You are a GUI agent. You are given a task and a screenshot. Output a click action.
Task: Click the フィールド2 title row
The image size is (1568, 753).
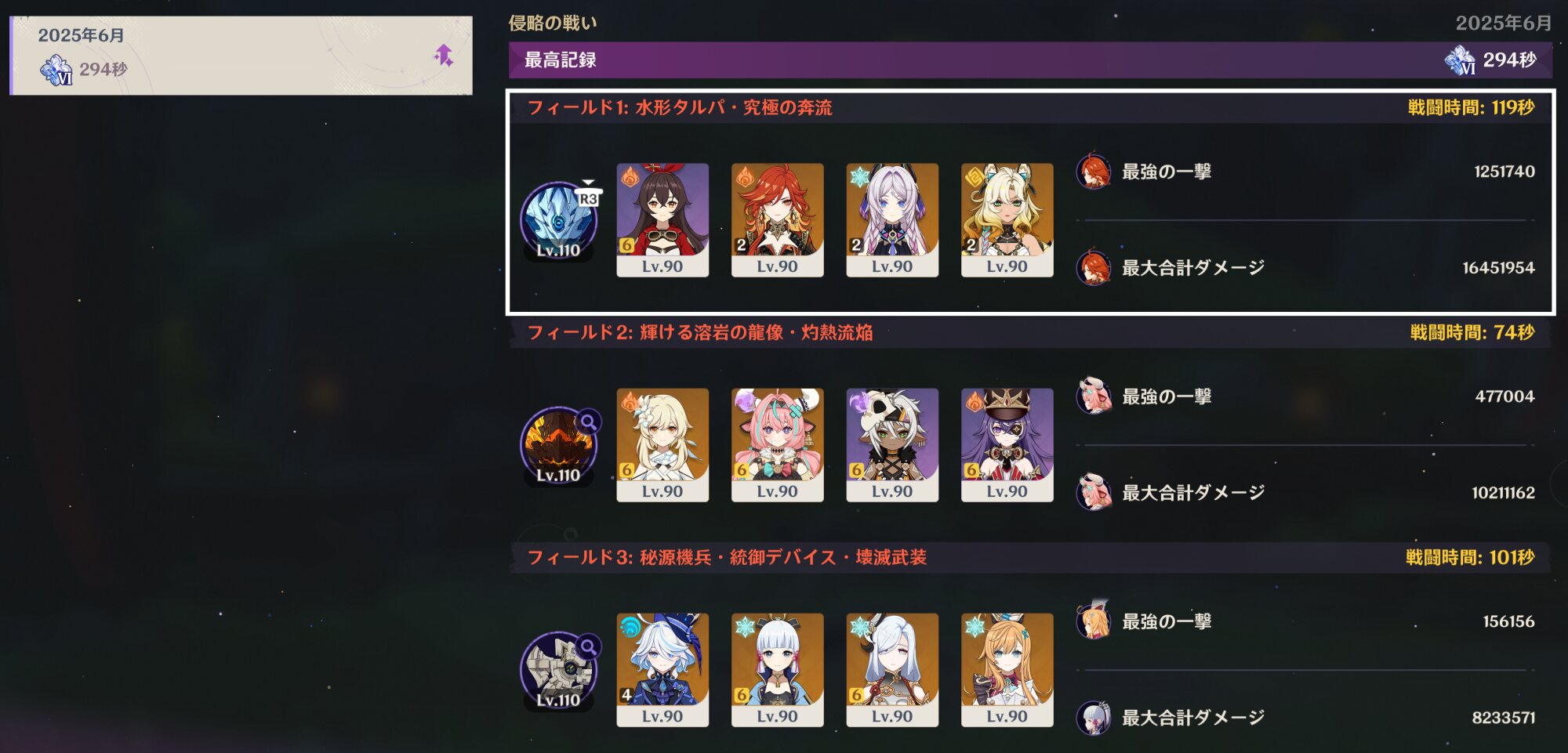click(1030, 332)
